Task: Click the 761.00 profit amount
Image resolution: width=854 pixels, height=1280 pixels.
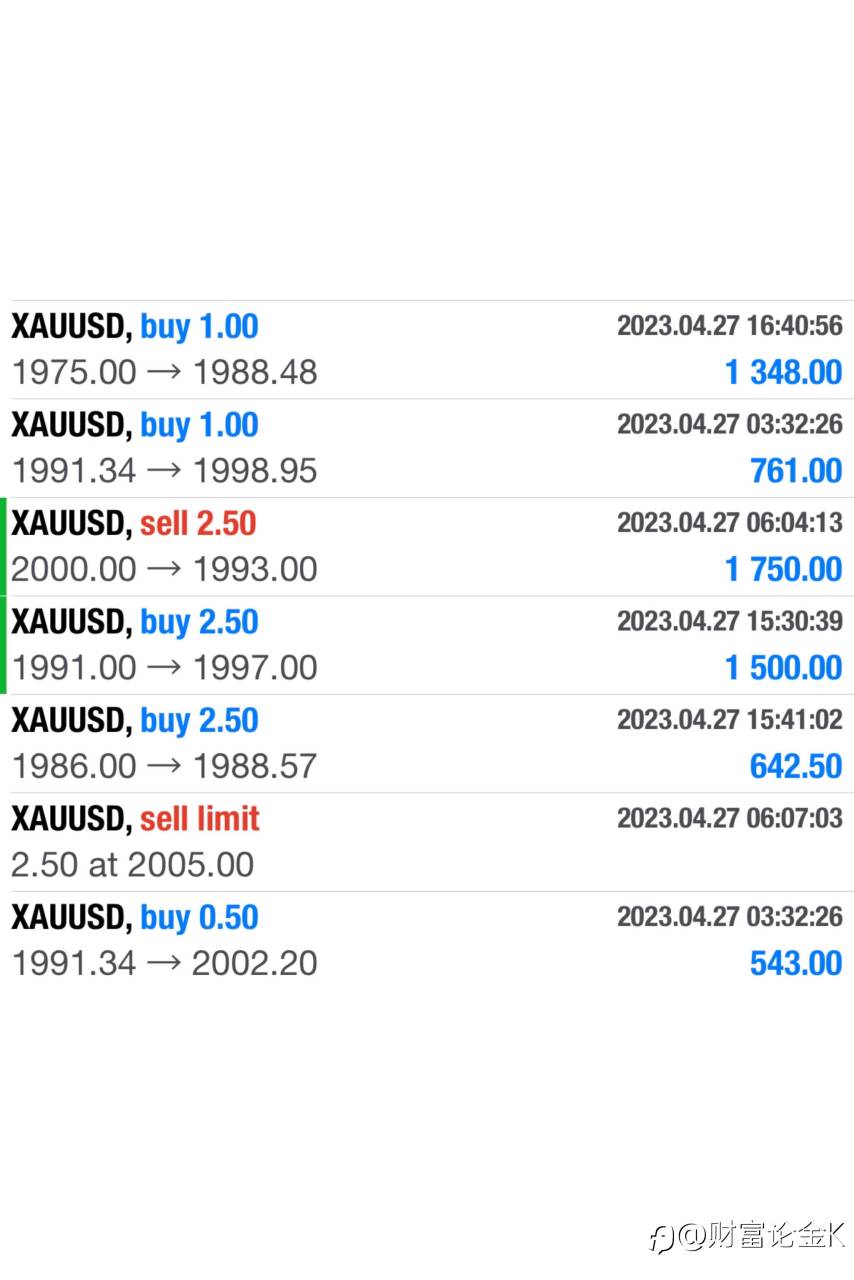Action: coord(796,470)
